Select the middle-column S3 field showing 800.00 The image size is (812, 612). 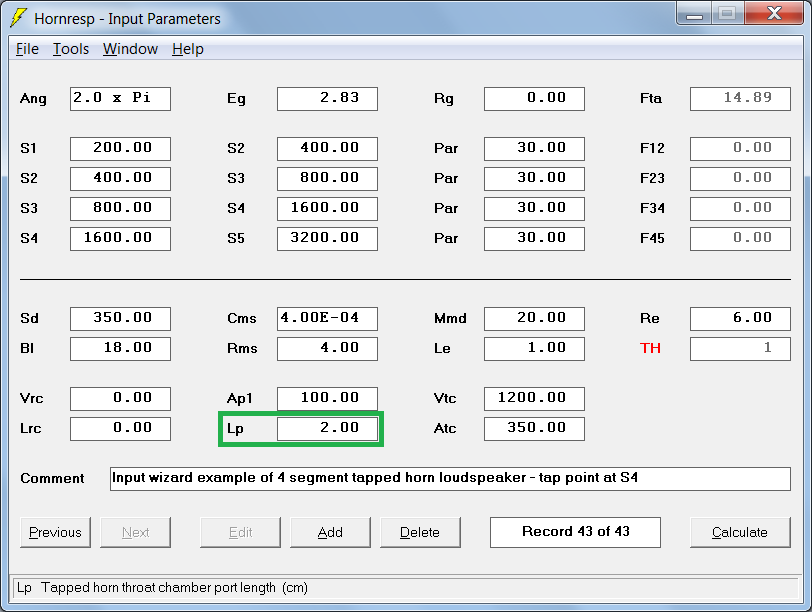click(x=327, y=179)
